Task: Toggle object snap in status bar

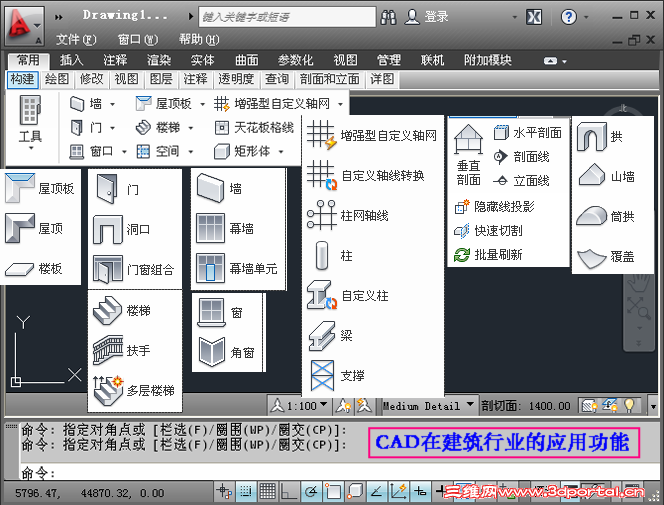Action: [333, 491]
